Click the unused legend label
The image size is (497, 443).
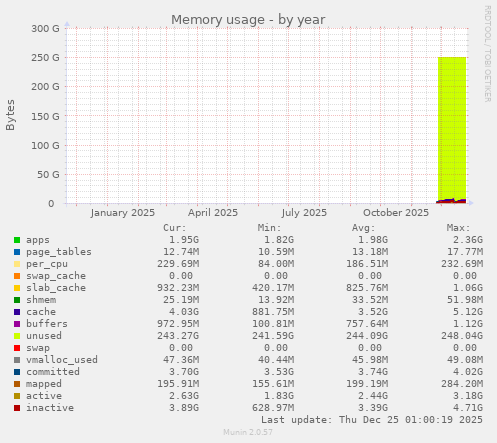click(44, 336)
